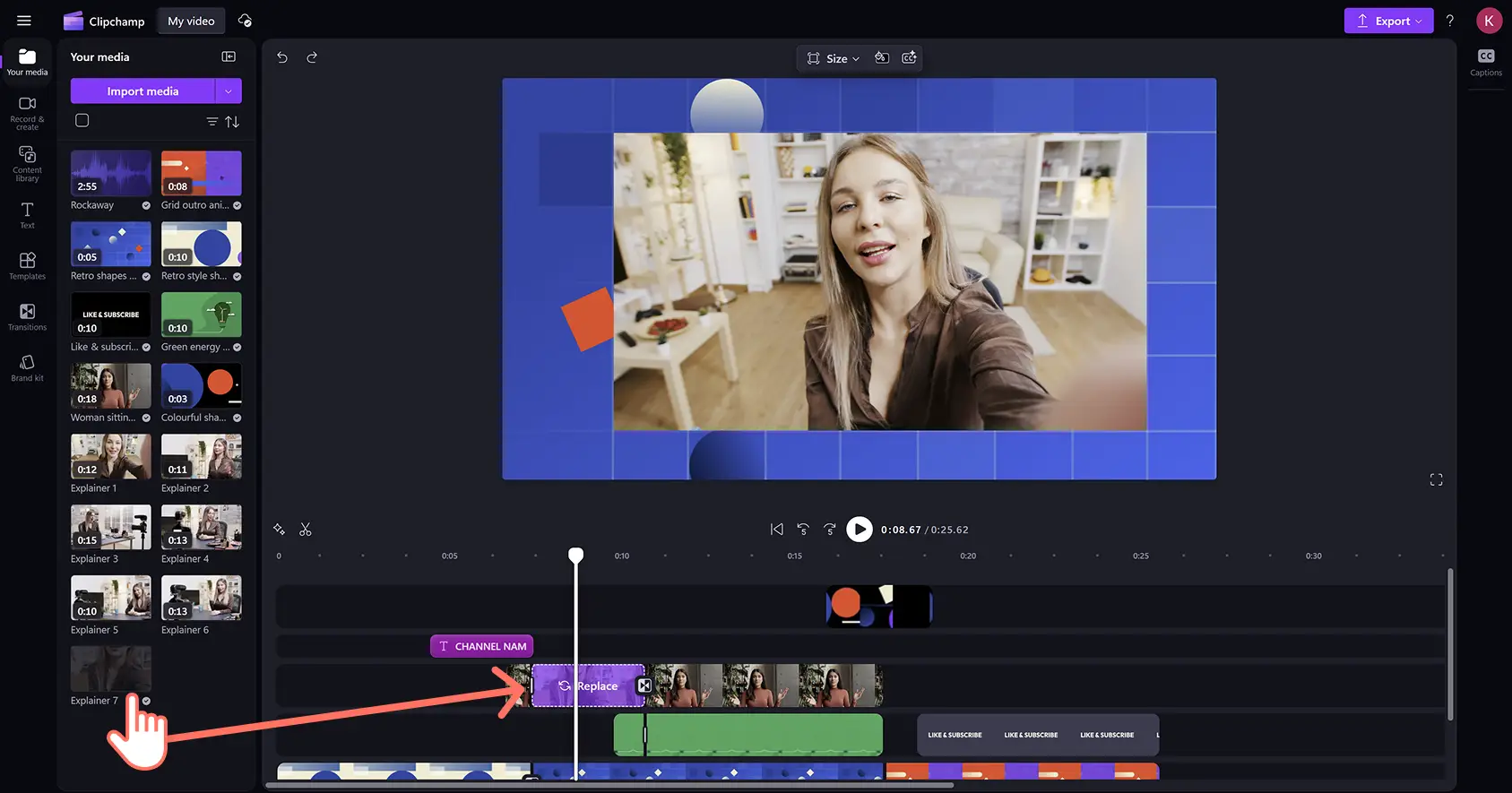This screenshot has width=1512, height=793.
Task: Select the Colourful shapes media thumbnail
Action: (202, 385)
